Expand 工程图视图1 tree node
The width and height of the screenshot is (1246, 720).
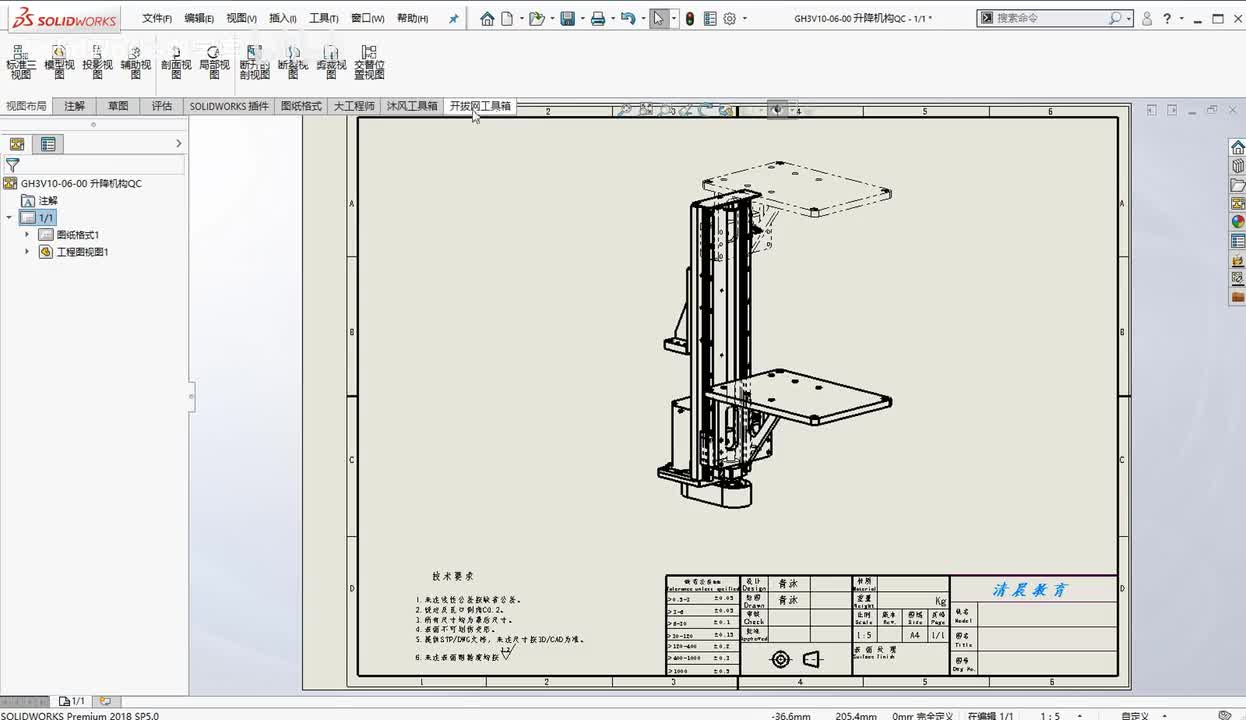pos(27,252)
